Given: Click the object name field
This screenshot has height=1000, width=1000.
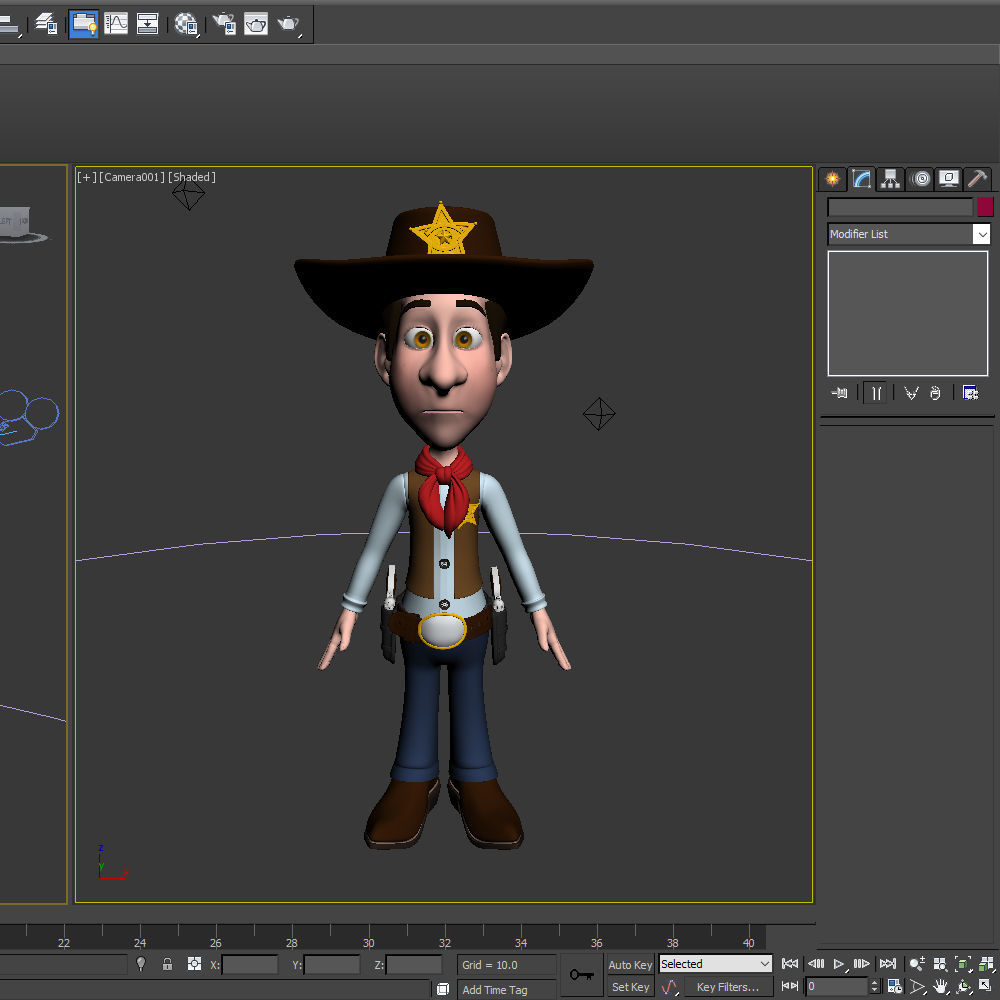Looking at the screenshot, I should click(900, 207).
